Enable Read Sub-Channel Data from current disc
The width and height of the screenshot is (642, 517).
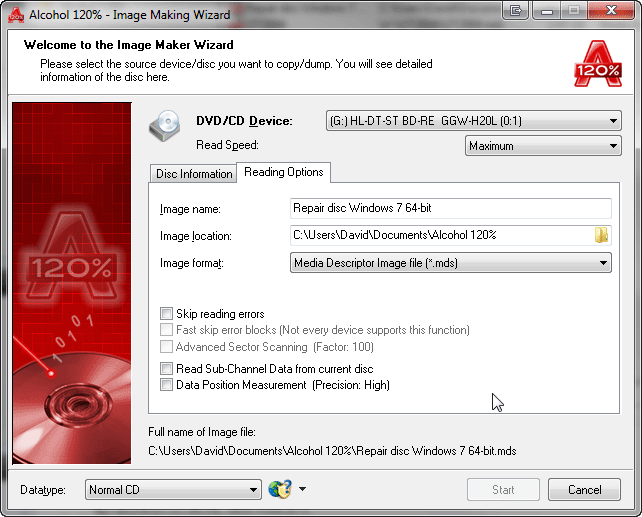pos(166,368)
